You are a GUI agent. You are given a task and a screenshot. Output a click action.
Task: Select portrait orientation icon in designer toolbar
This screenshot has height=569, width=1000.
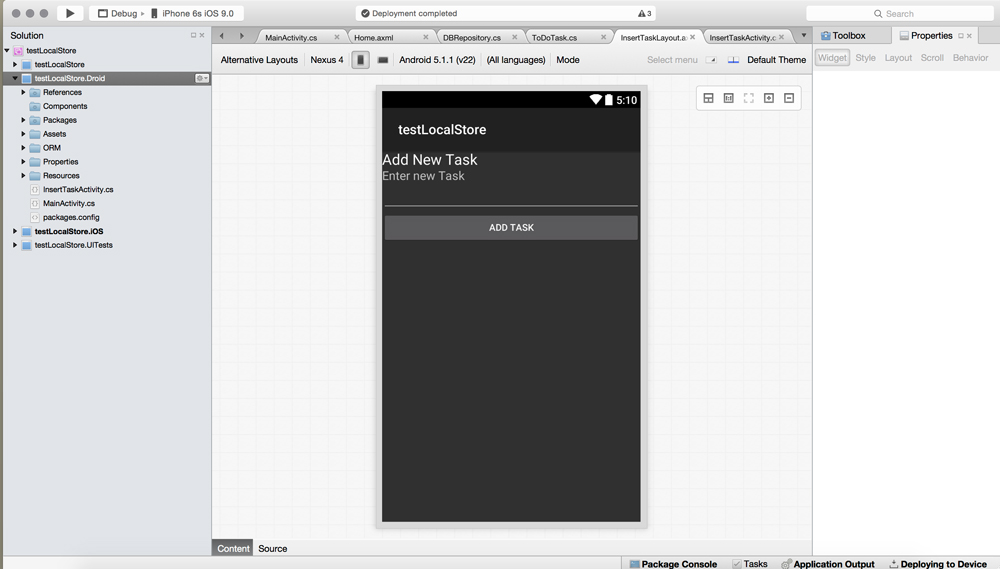361,60
